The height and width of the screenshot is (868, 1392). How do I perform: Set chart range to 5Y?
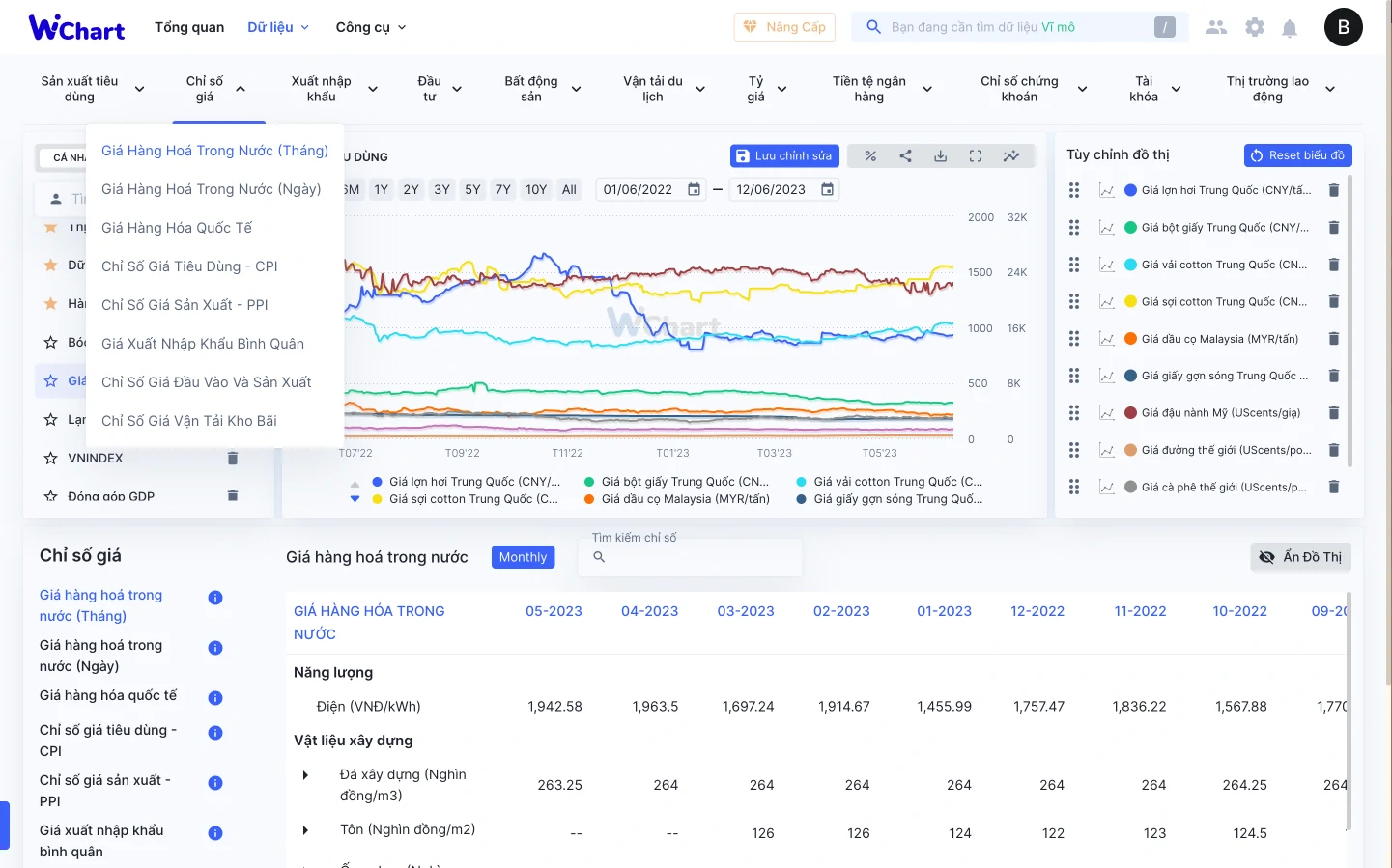472,189
